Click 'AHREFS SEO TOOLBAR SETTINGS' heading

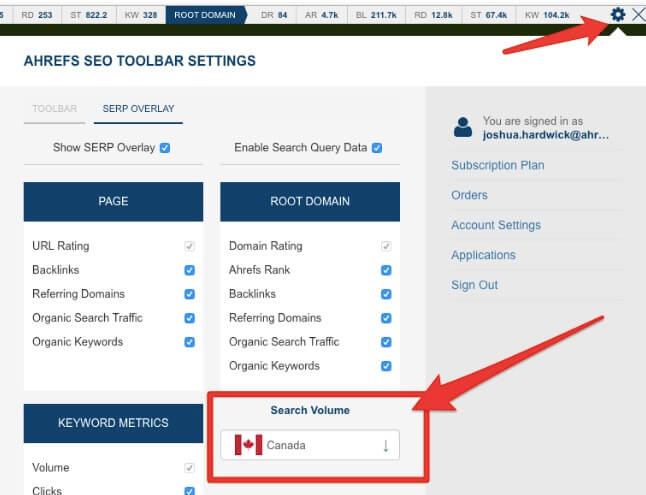click(140, 61)
